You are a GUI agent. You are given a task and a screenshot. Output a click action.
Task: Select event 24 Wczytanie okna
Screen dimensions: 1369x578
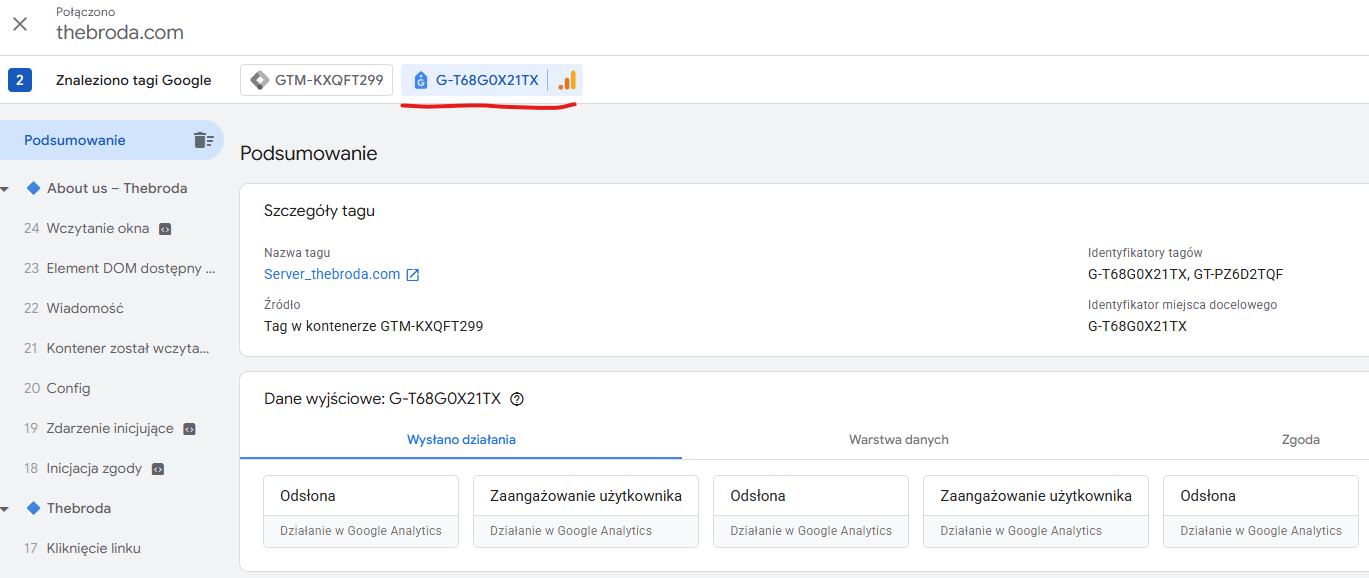pyautogui.click(x=98, y=228)
